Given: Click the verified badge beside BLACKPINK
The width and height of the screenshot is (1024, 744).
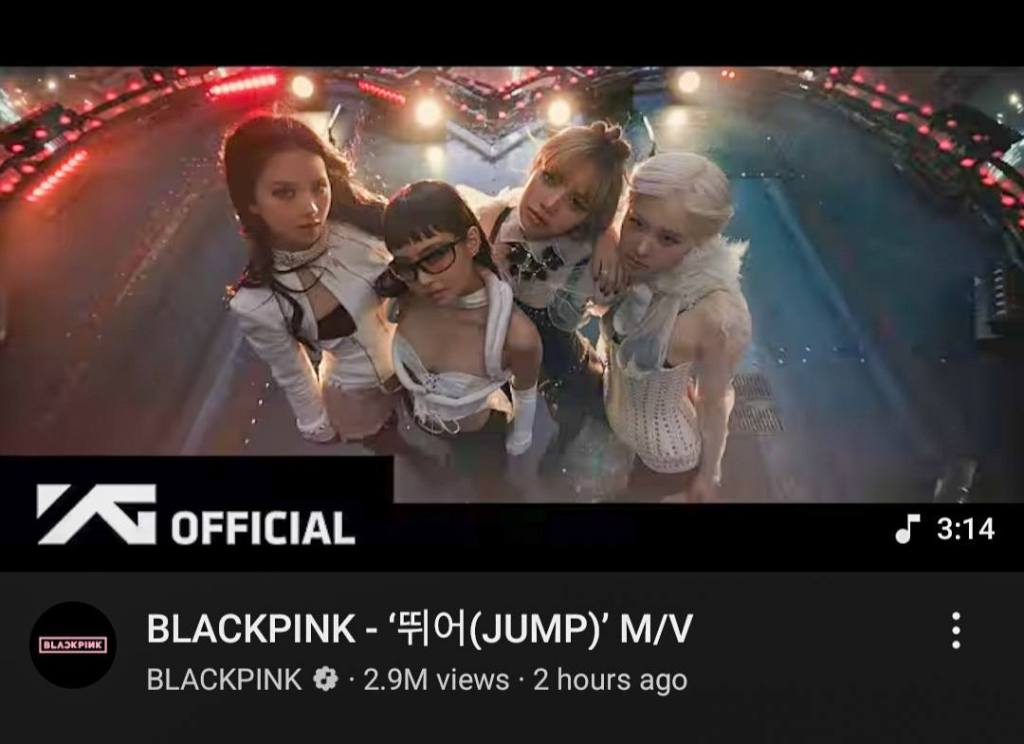Looking at the screenshot, I should pyautogui.click(x=325, y=679).
